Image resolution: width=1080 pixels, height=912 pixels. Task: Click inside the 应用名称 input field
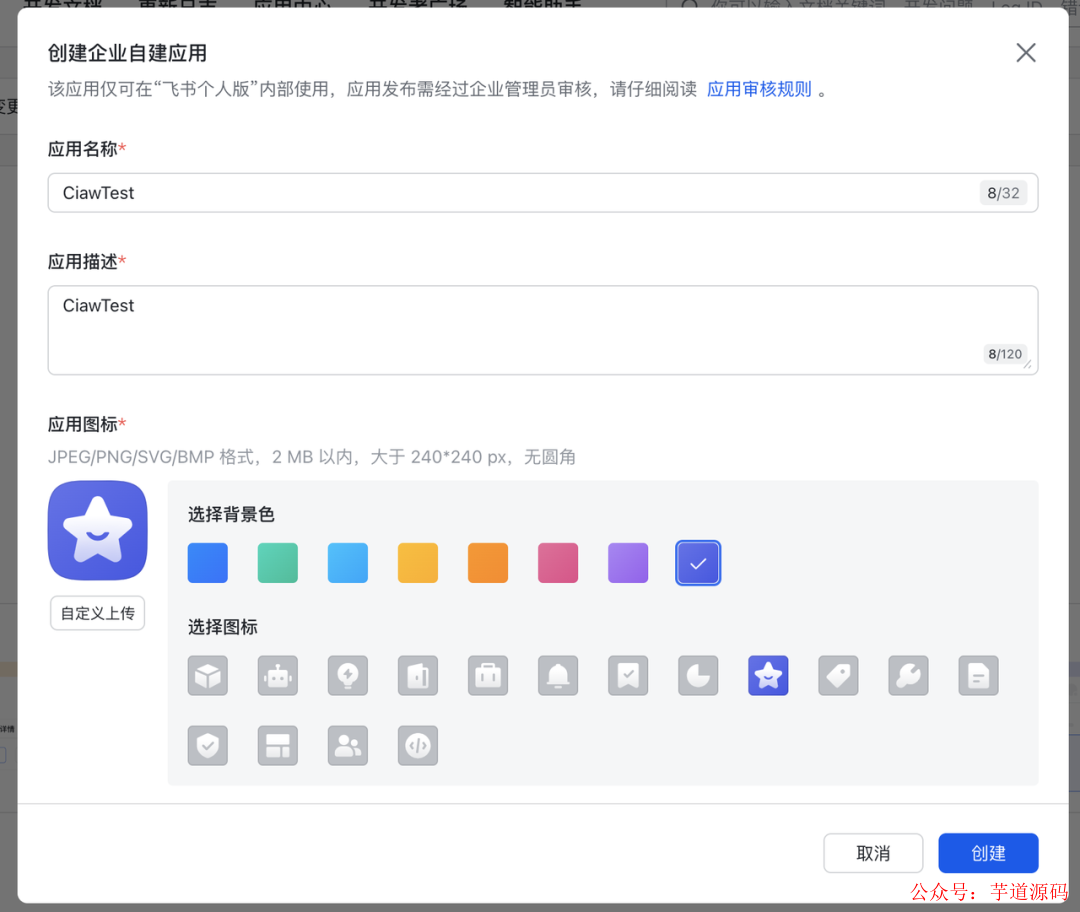540,192
